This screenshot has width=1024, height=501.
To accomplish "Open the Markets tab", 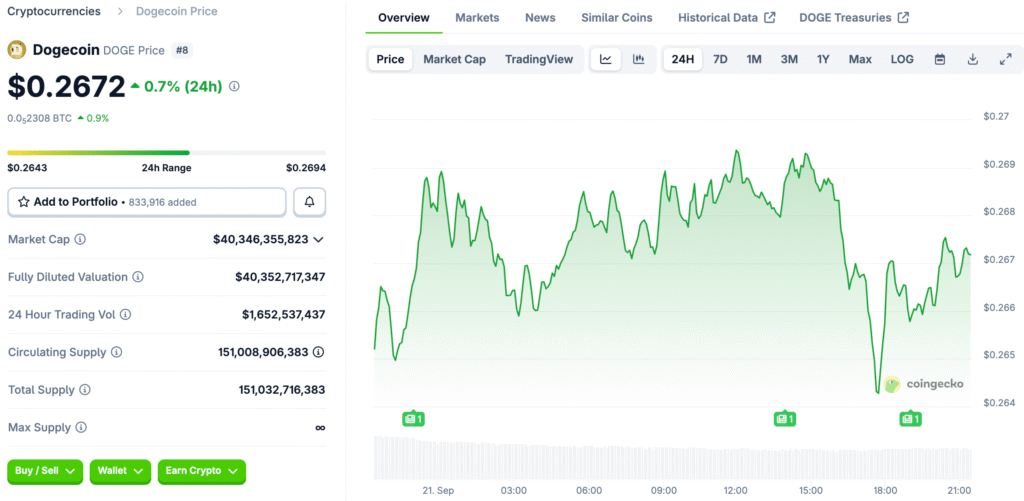I will coord(477,18).
